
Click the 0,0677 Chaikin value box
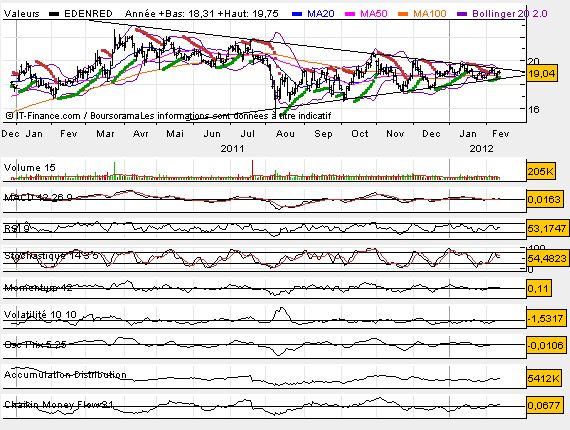(x=544, y=405)
